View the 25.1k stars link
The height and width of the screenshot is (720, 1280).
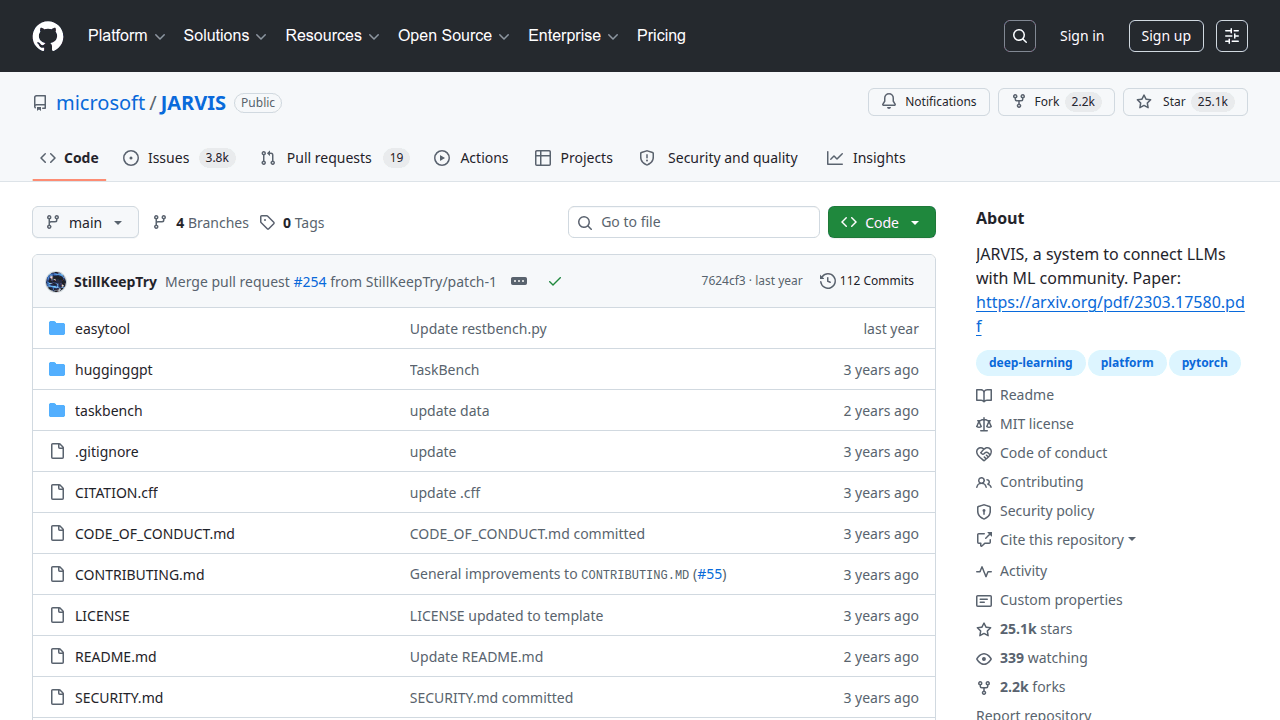(x=1024, y=629)
